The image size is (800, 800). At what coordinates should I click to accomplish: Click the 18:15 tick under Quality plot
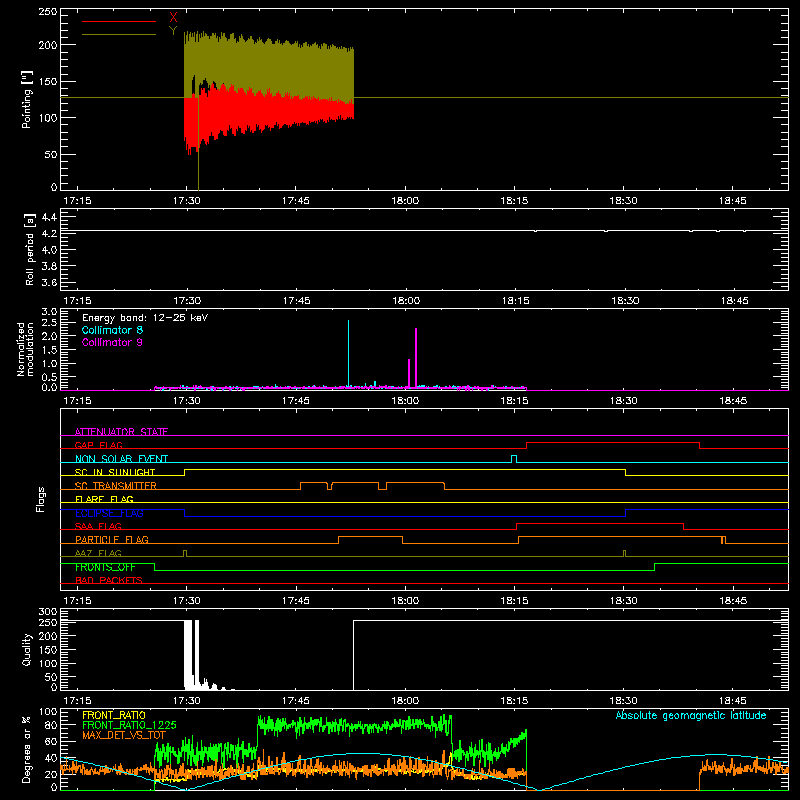tap(514, 701)
